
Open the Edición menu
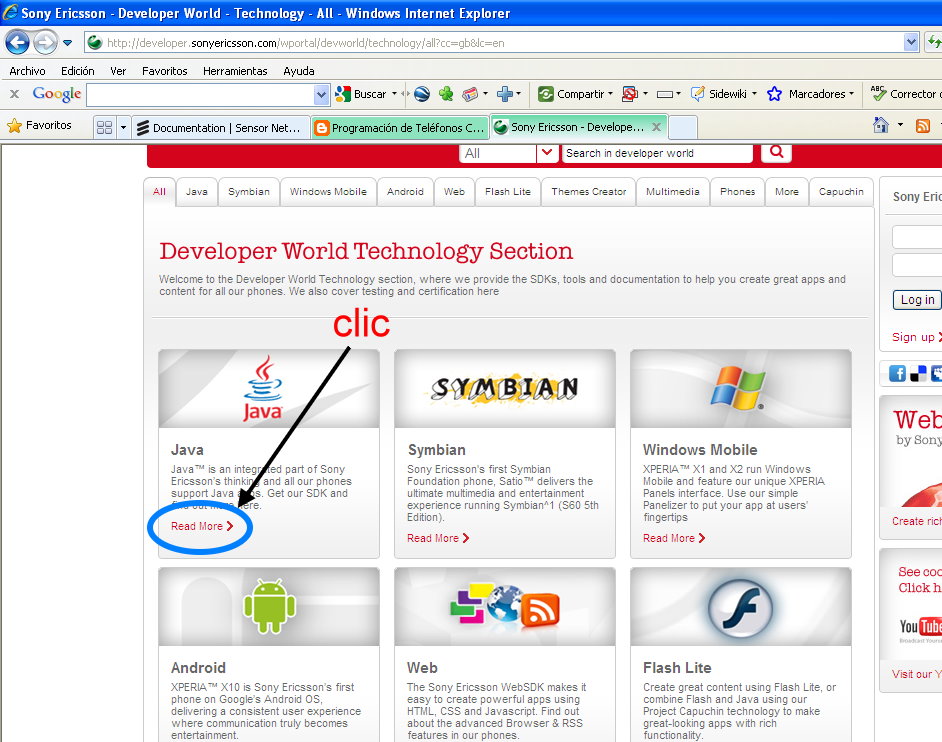(x=77, y=71)
